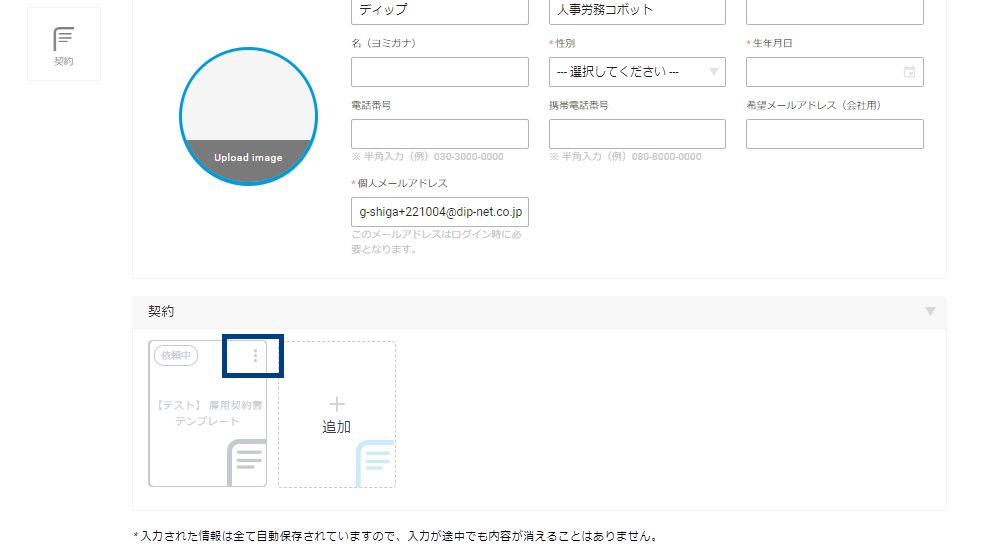Click the 追加 button label
This screenshot has height=554, width=1002.
pyautogui.click(x=337, y=427)
